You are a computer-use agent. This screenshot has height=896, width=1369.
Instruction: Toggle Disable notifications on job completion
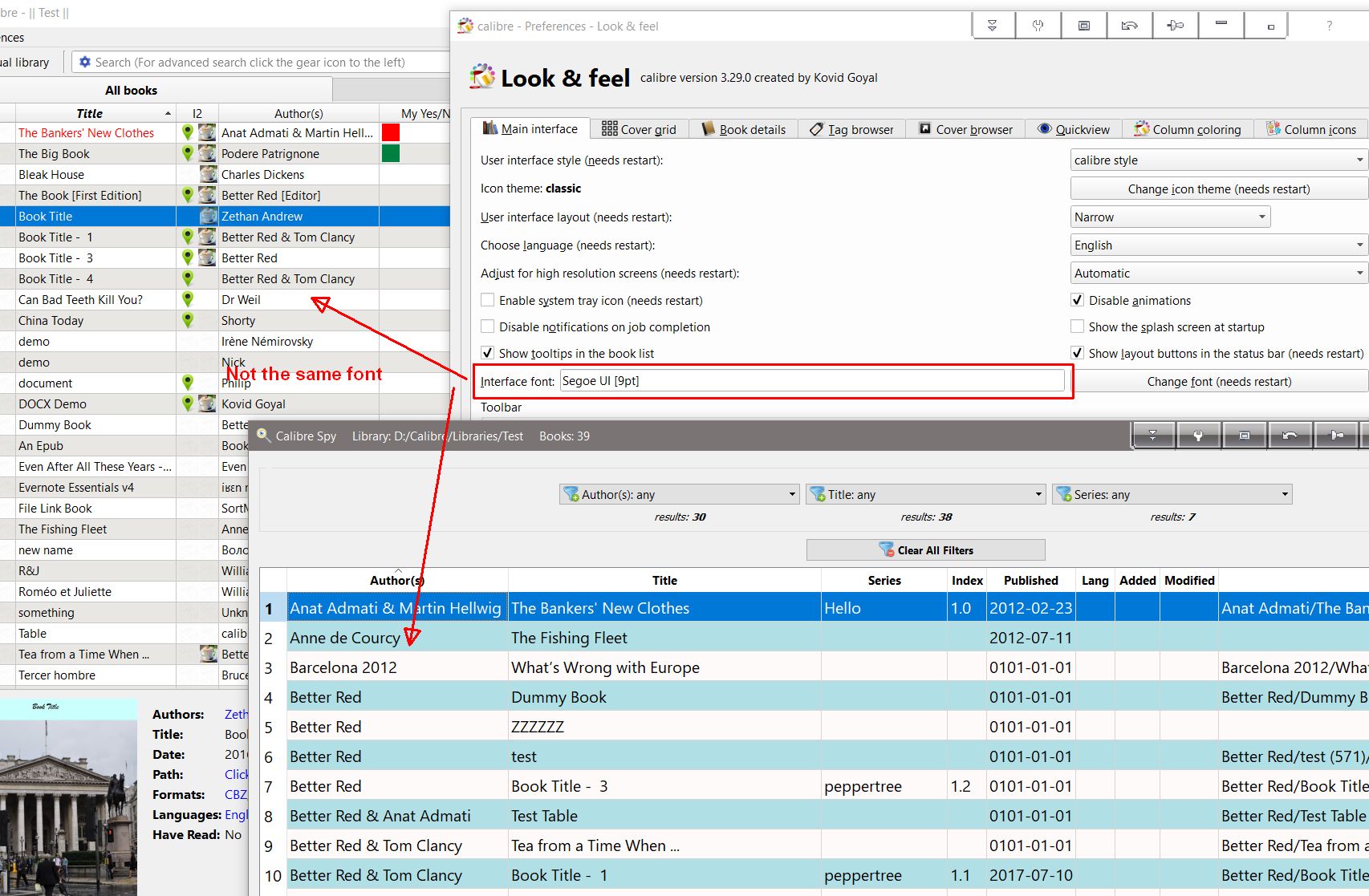click(487, 326)
